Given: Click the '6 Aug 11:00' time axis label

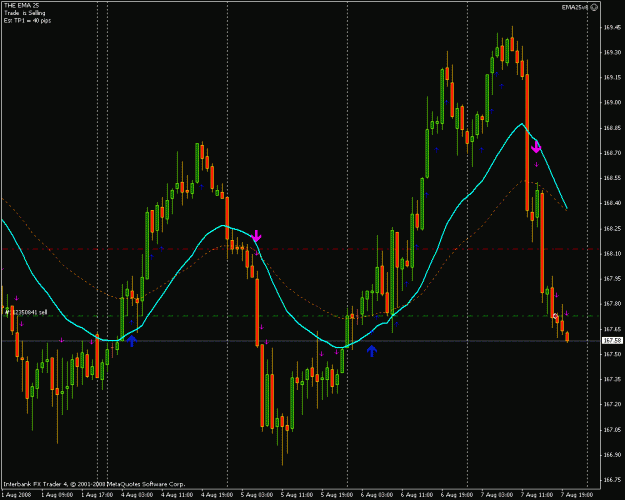Looking at the screenshot, I should coord(417,495).
